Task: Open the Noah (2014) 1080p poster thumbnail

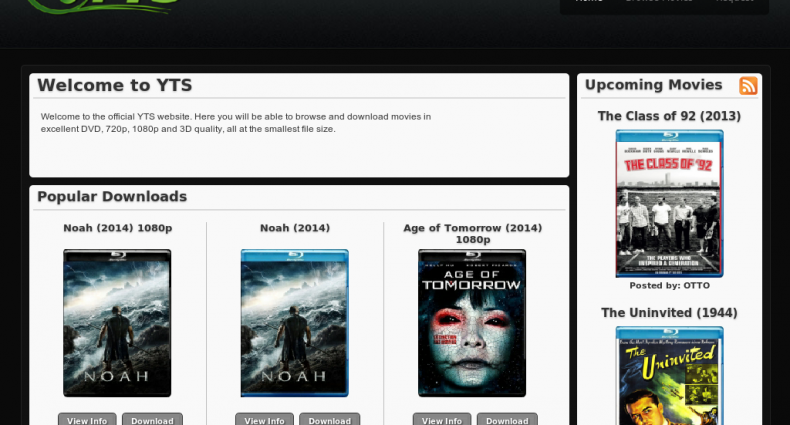Action: point(117,323)
